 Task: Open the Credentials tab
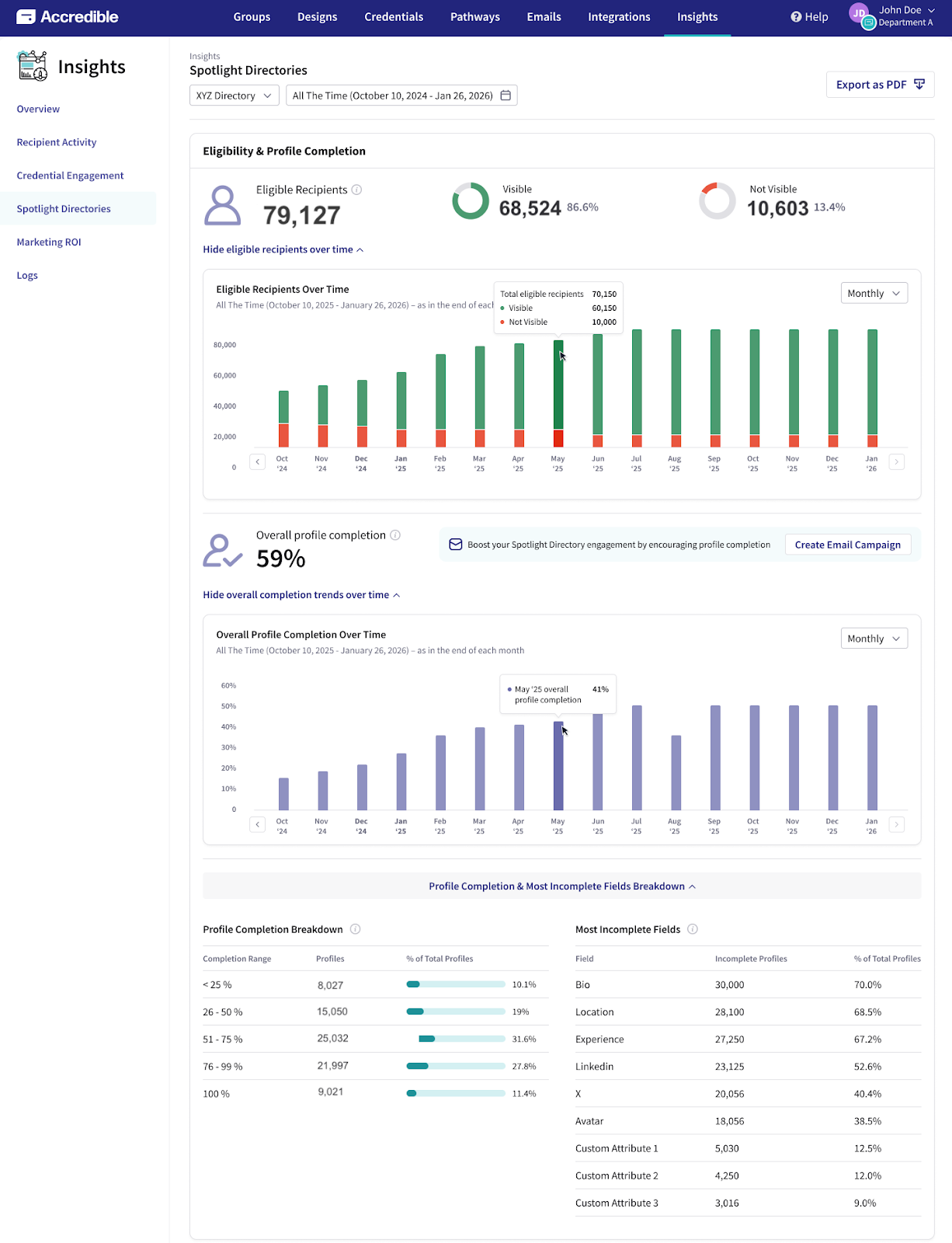point(394,17)
